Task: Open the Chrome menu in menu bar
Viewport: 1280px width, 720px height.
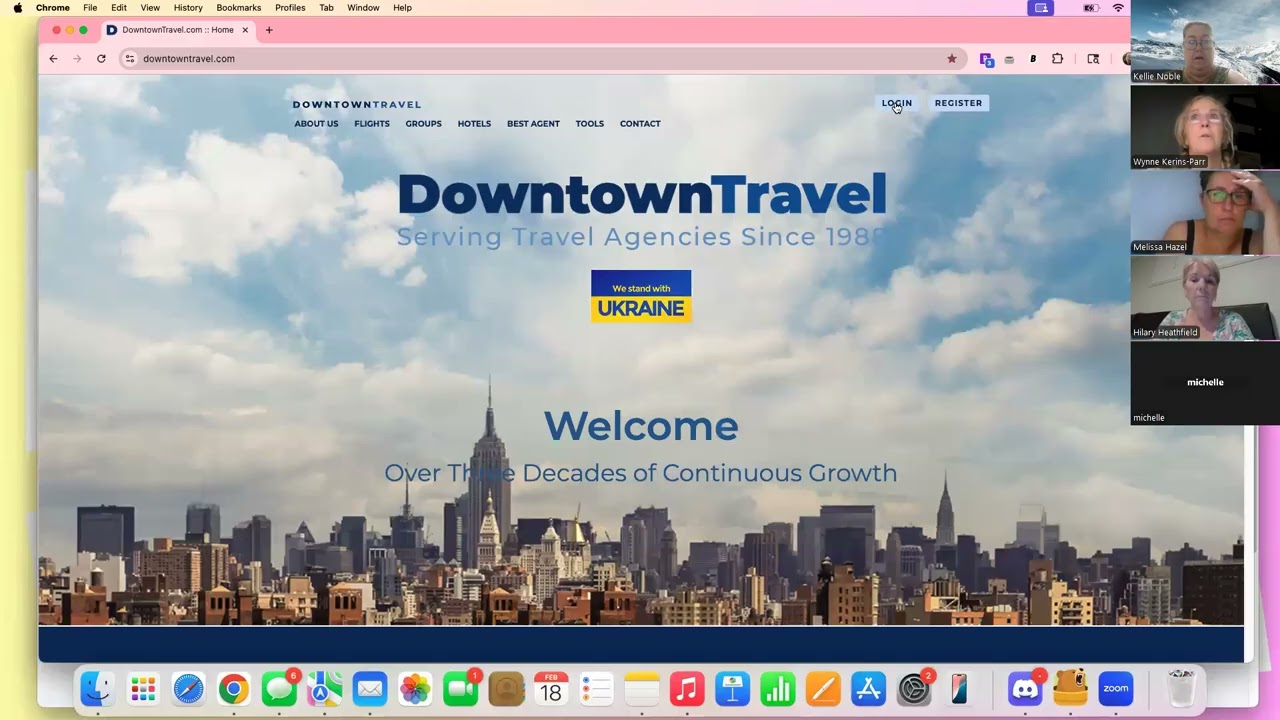Action: tap(53, 7)
